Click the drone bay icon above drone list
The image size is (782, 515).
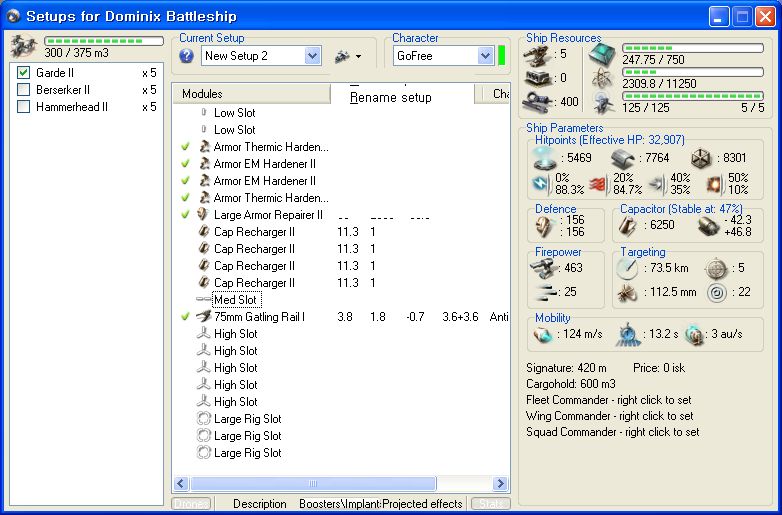pos(24,47)
